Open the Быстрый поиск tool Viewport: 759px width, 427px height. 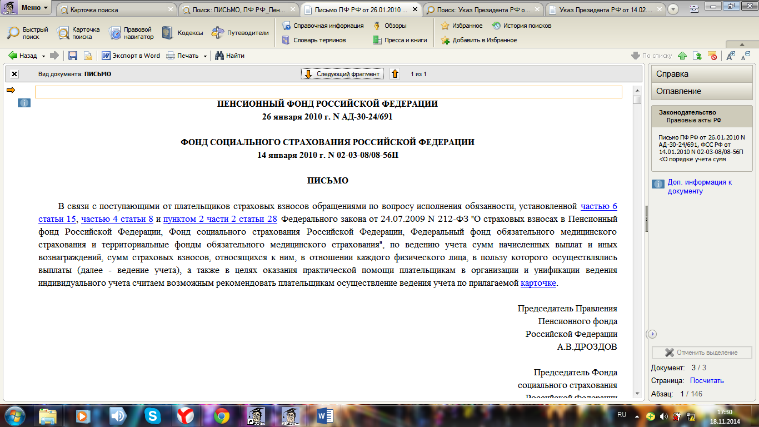[28, 33]
